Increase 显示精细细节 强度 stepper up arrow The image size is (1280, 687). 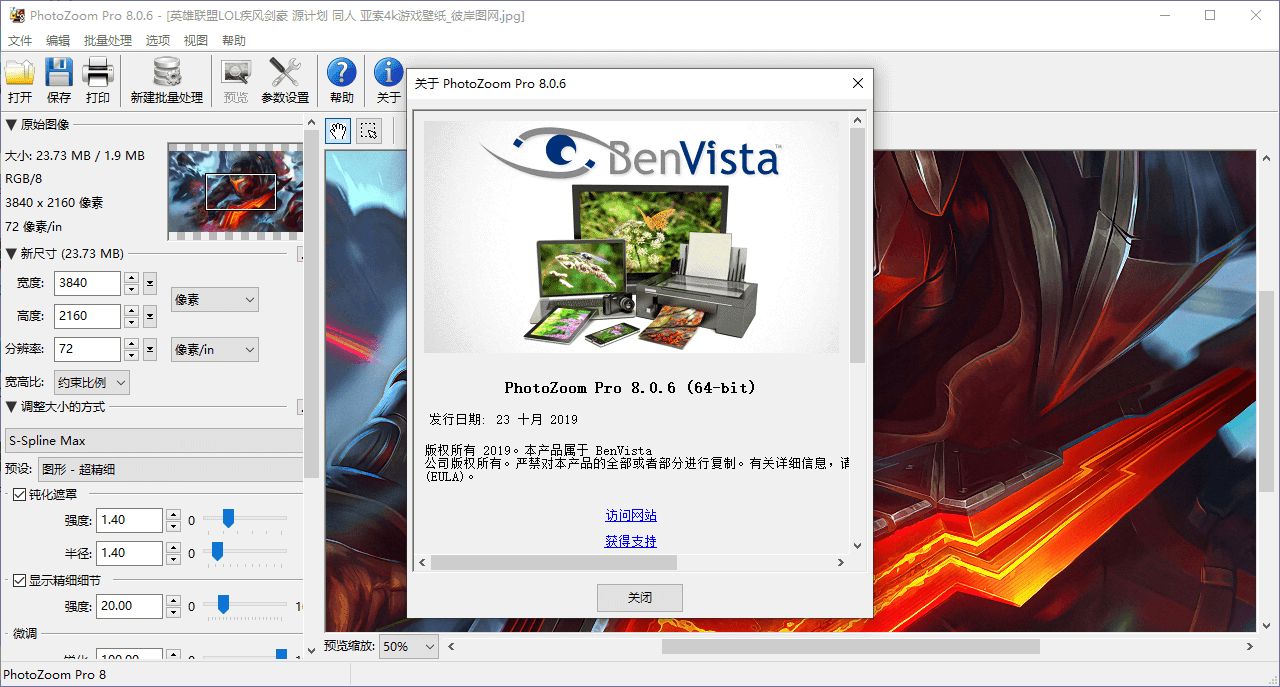(x=173, y=600)
